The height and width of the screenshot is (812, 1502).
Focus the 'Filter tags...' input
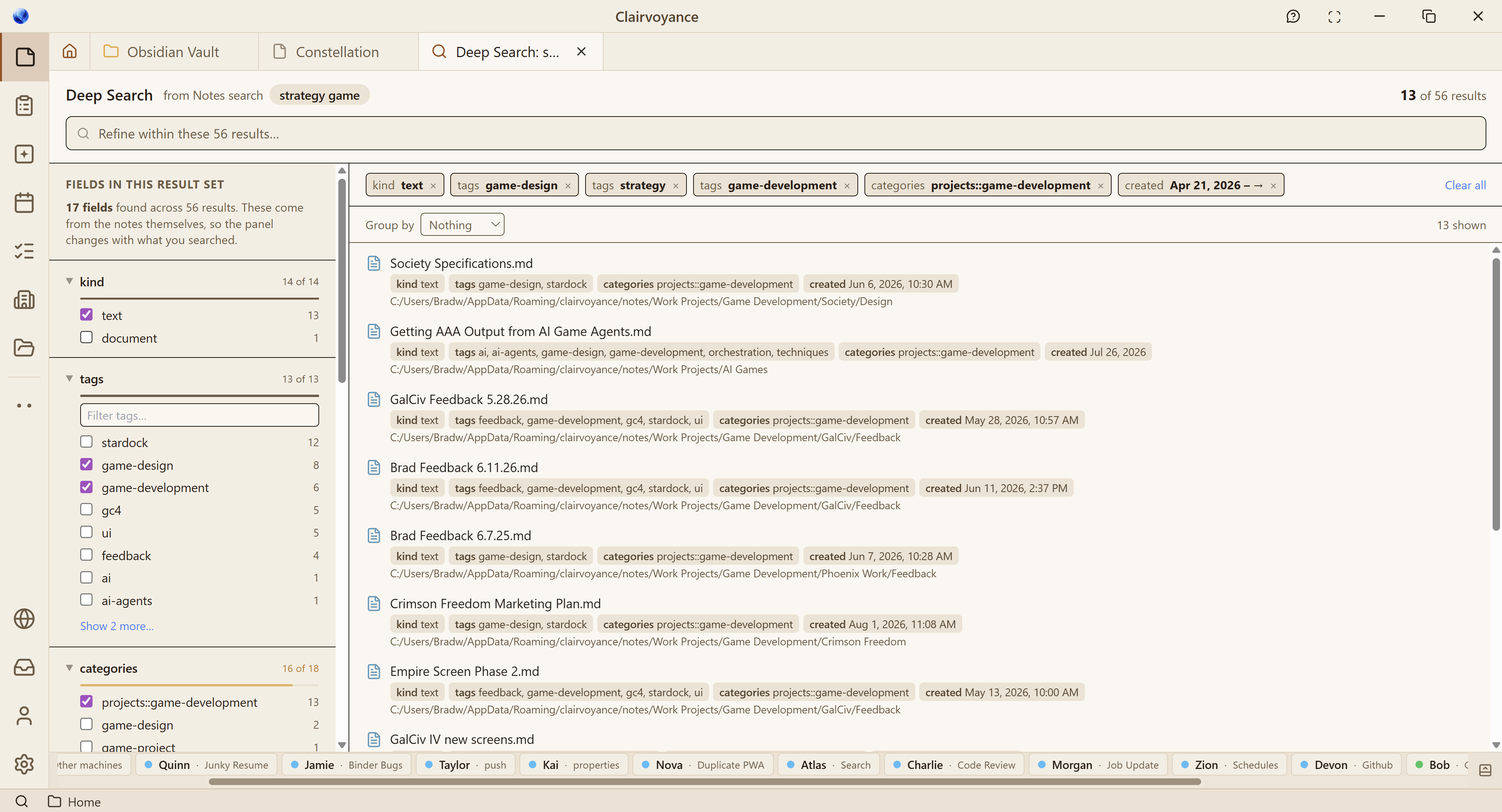[x=199, y=415]
